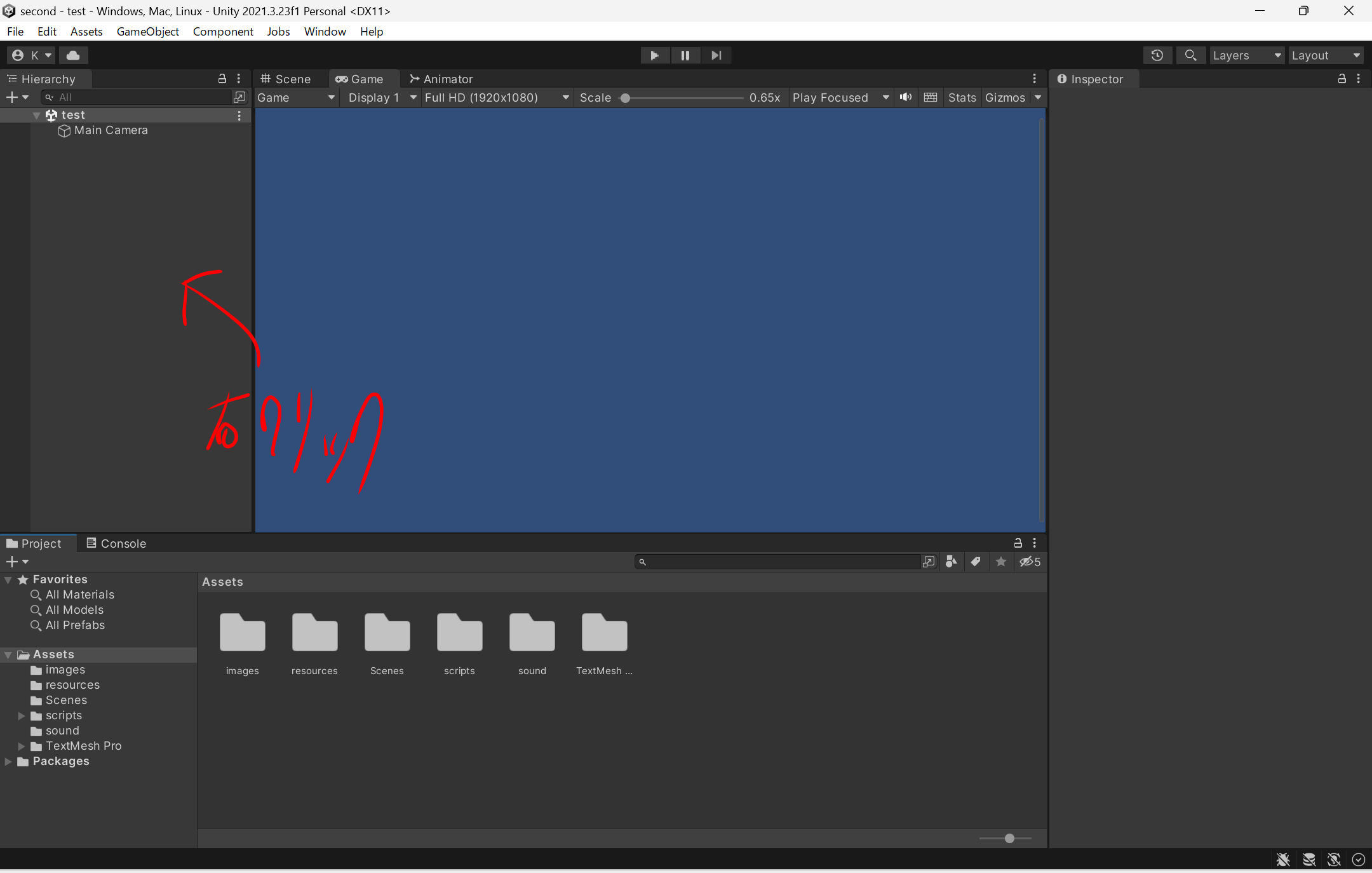Click the Step frame button

coord(716,55)
